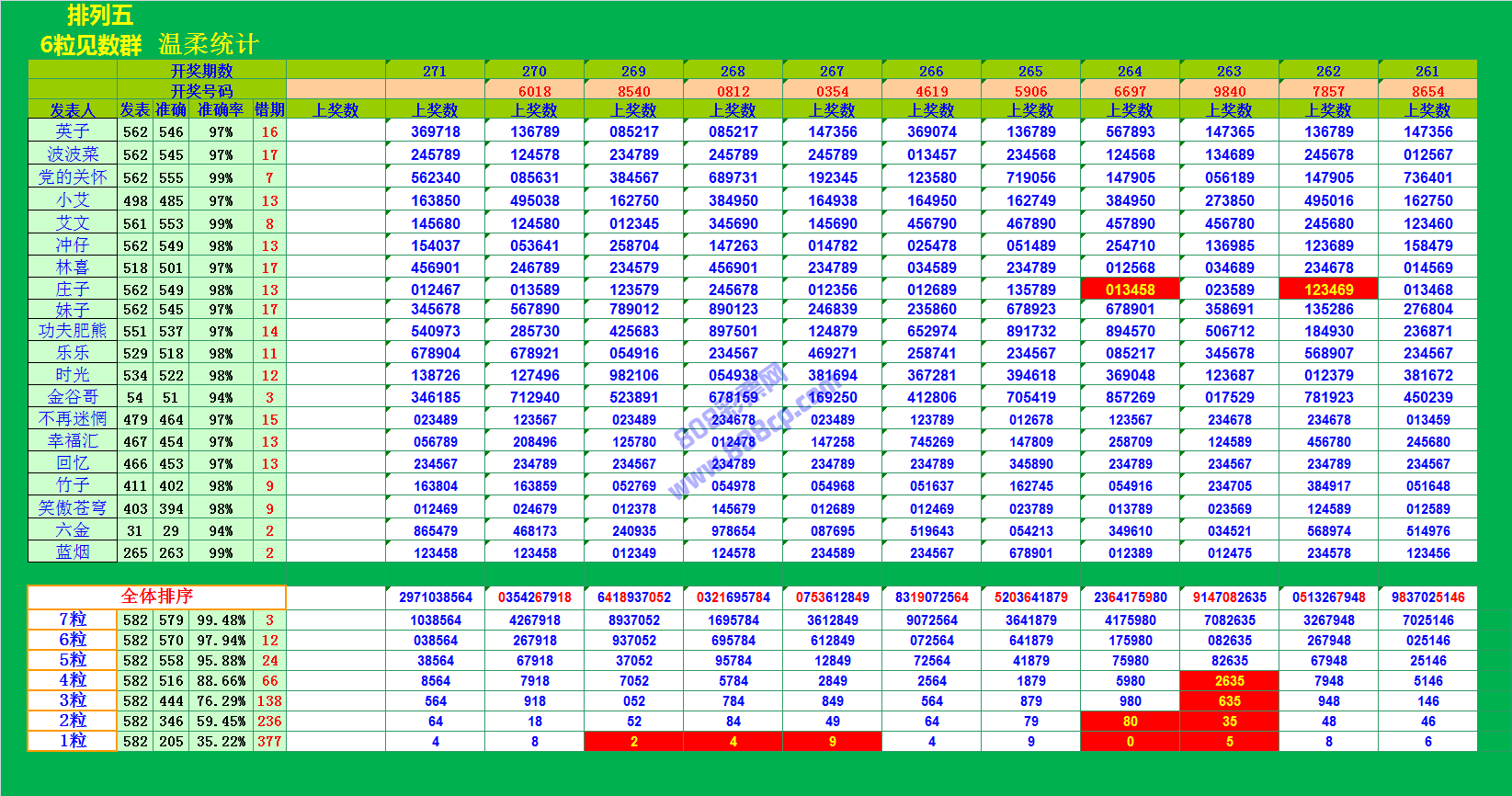
Task: Click the 错期 column header
Action: pos(269,110)
